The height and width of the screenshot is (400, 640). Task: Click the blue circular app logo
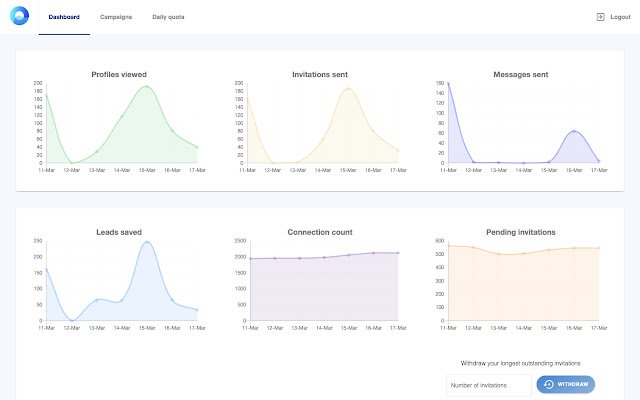coord(19,16)
